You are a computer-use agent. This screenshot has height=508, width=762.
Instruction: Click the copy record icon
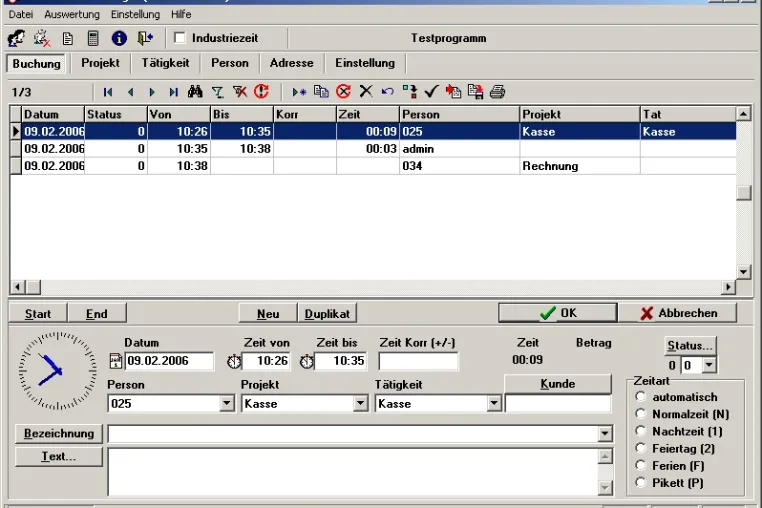321,91
